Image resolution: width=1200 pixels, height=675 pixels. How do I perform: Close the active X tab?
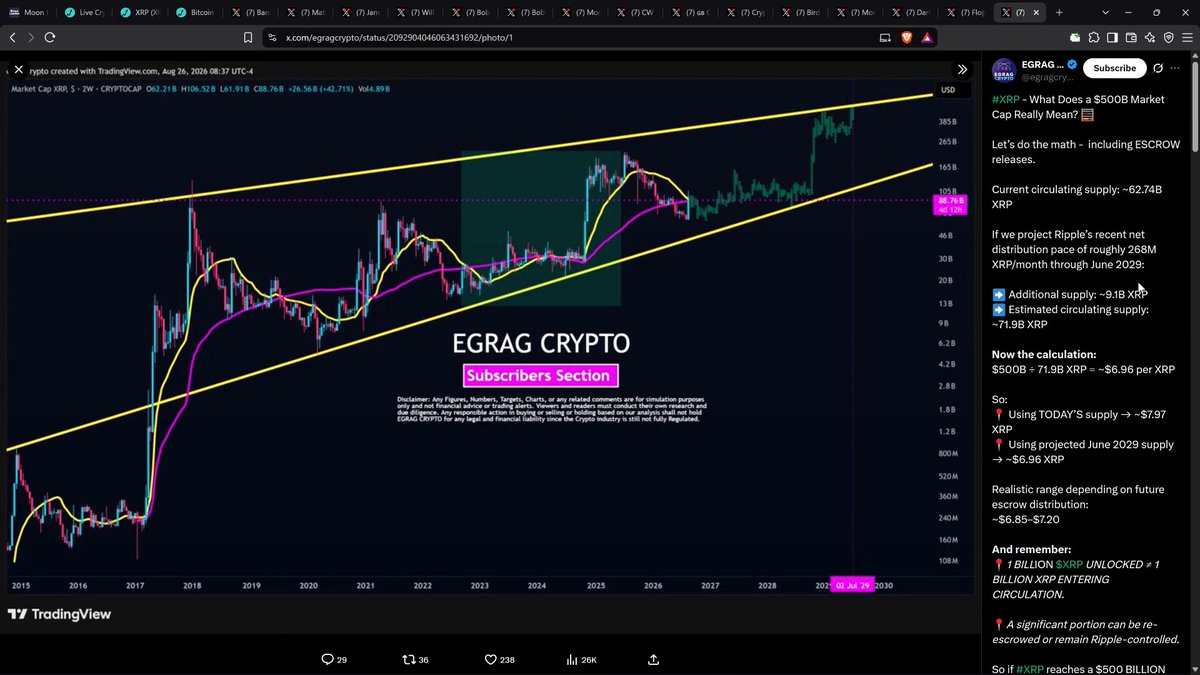[1037, 12]
